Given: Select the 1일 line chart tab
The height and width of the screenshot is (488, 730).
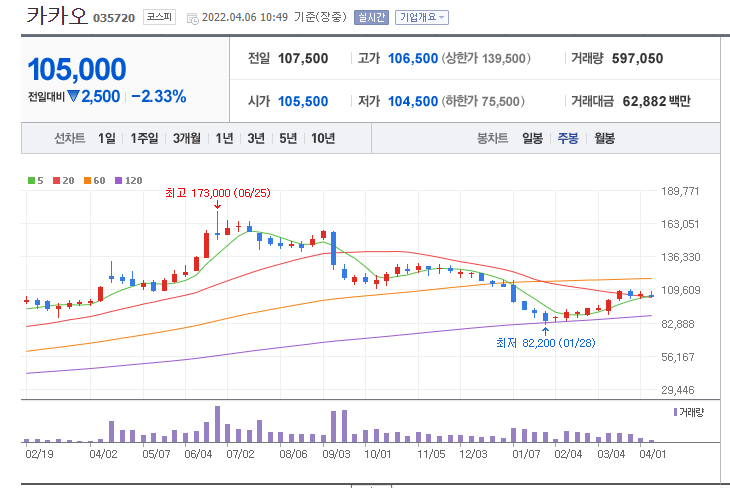Looking at the screenshot, I should coord(107,138).
